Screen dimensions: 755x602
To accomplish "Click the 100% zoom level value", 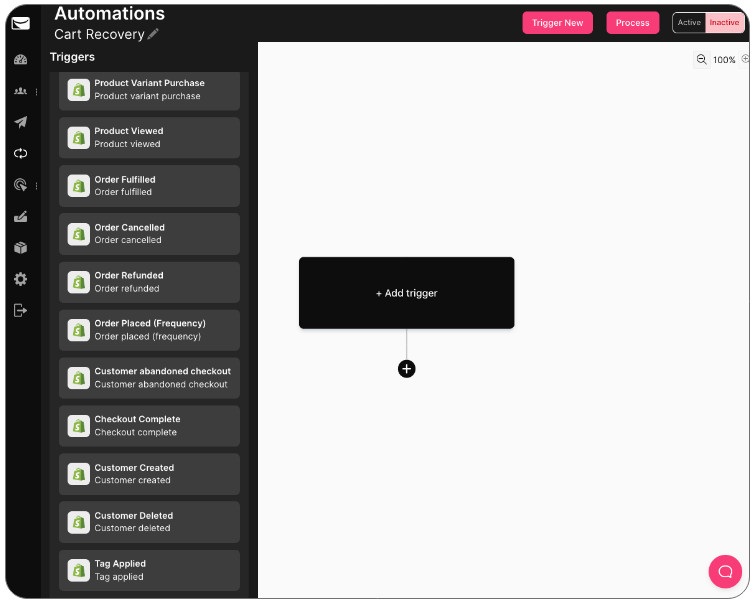I will pyautogui.click(x=724, y=60).
